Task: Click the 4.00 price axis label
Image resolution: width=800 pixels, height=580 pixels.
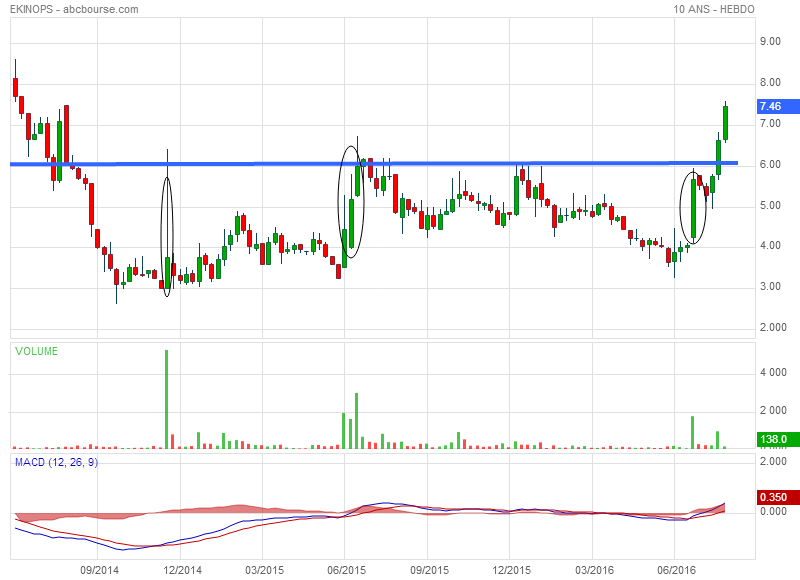Action: pyautogui.click(x=770, y=245)
